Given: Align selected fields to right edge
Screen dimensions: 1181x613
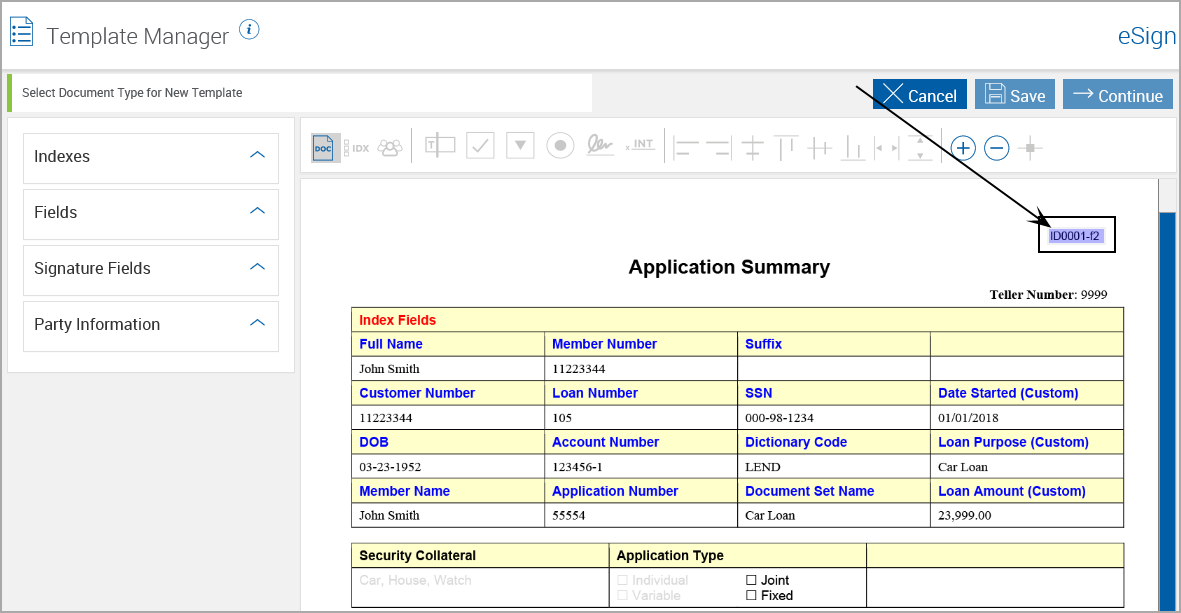Looking at the screenshot, I should pos(719,148).
